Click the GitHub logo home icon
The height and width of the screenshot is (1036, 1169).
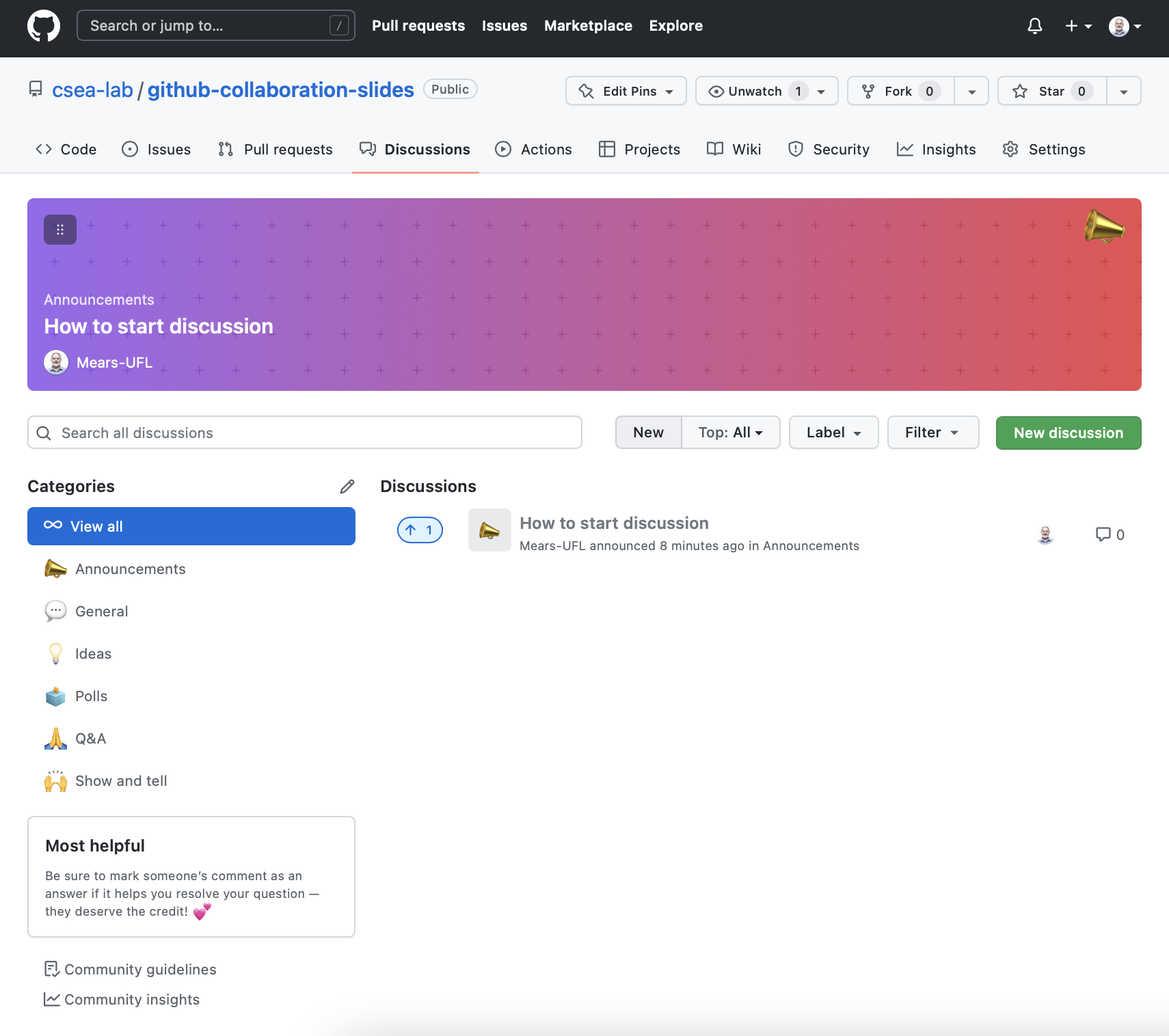point(44,26)
